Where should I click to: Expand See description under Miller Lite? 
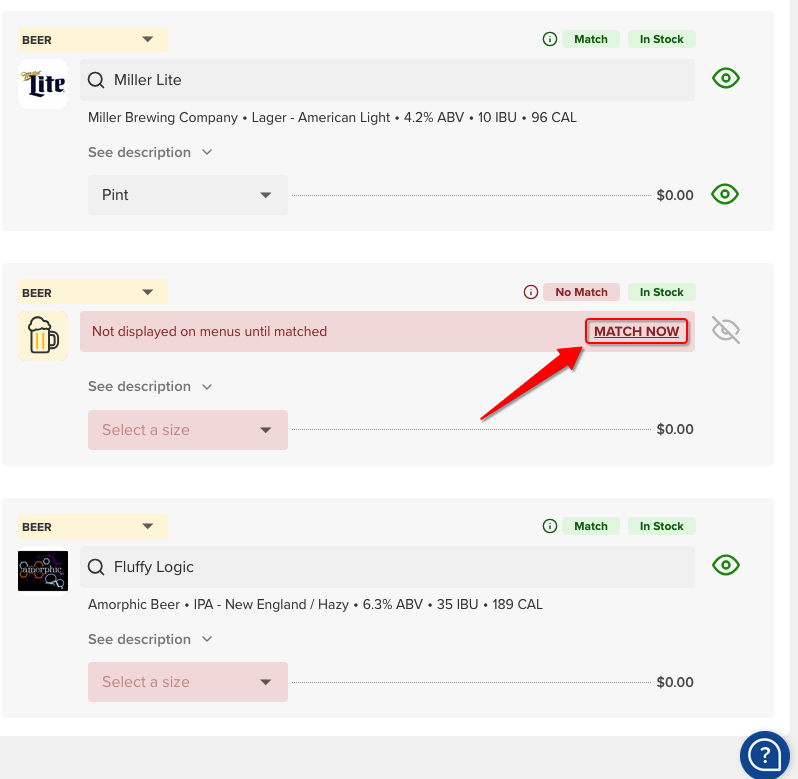[x=150, y=152]
